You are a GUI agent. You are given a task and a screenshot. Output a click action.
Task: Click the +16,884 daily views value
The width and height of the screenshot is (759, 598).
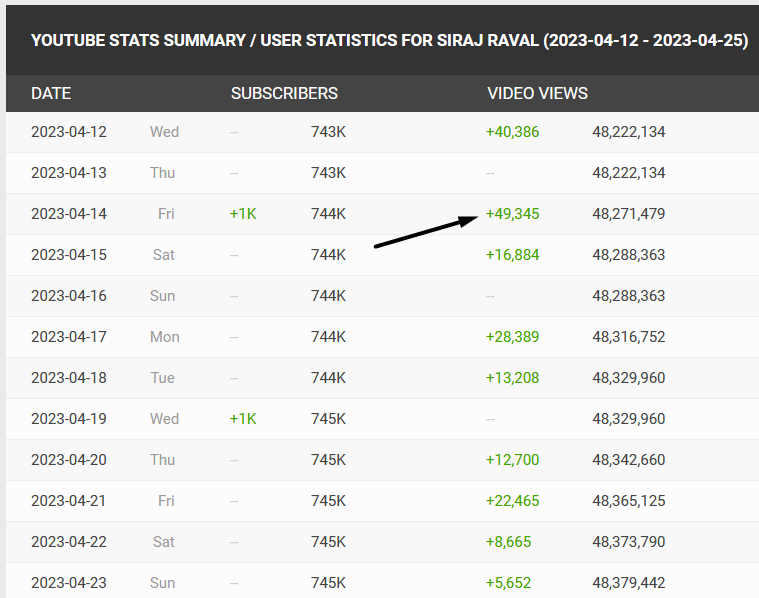coord(512,255)
